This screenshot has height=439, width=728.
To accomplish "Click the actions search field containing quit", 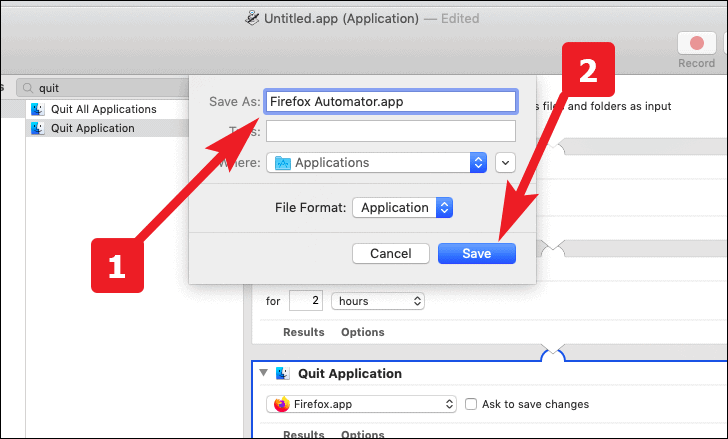I will [x=104, y=88].
